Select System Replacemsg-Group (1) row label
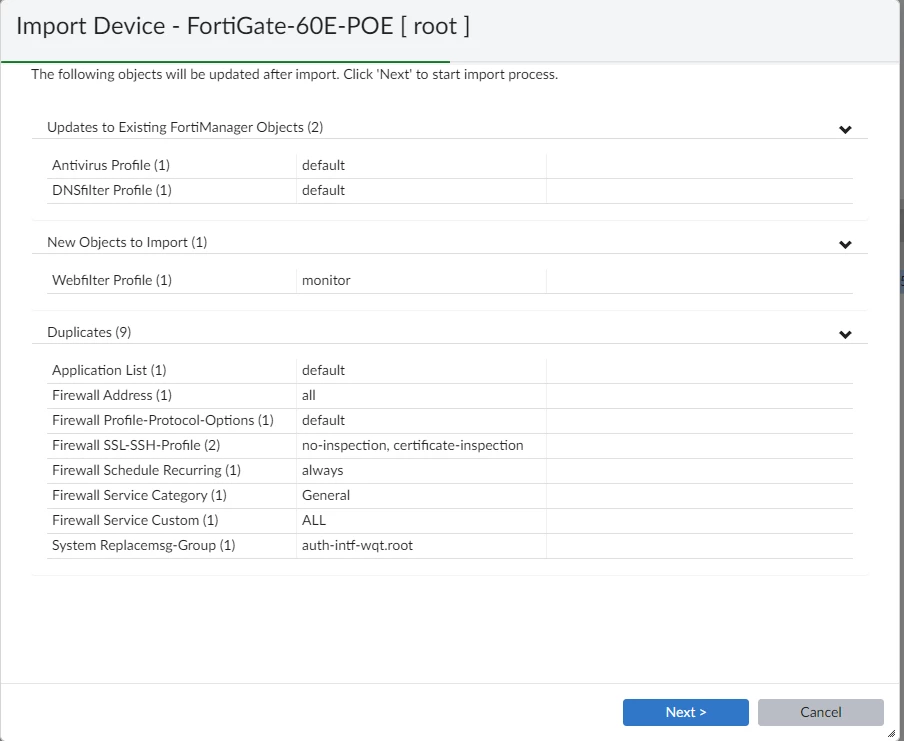 pos(144,546)
